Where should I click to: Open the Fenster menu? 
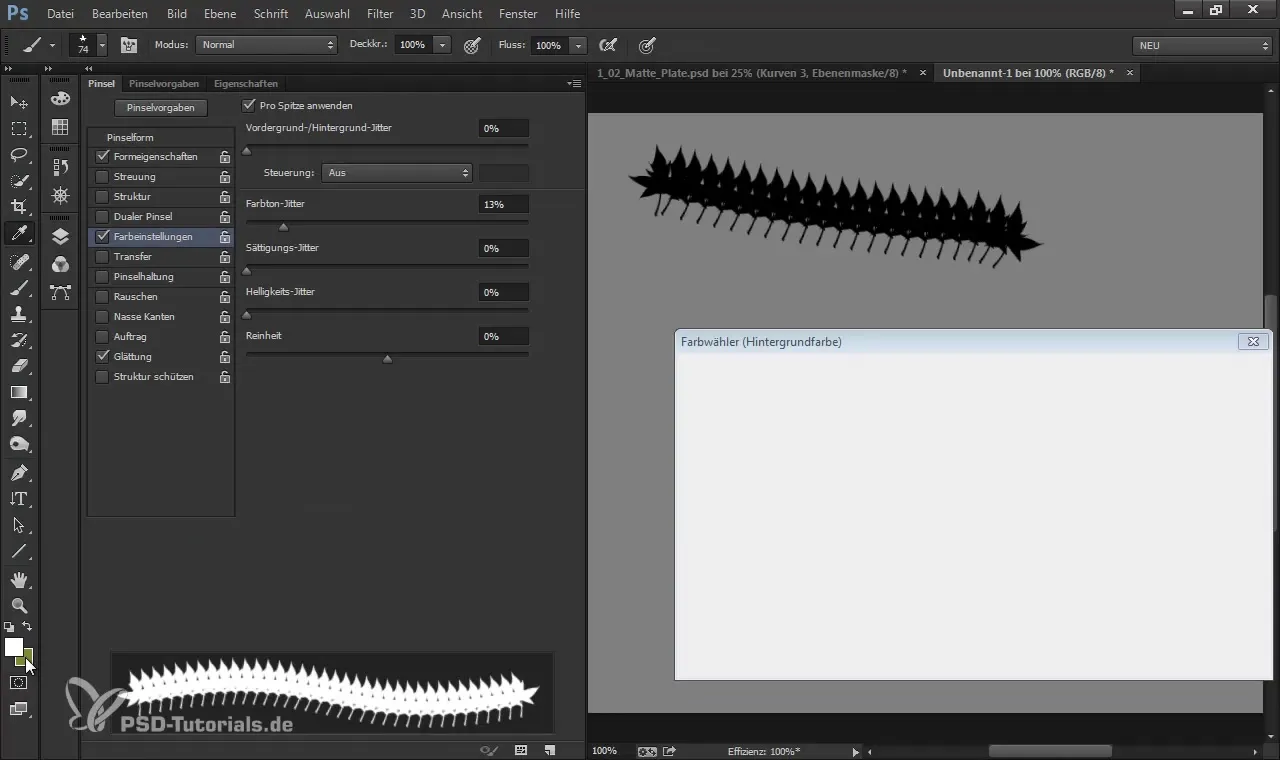(519, 14)
